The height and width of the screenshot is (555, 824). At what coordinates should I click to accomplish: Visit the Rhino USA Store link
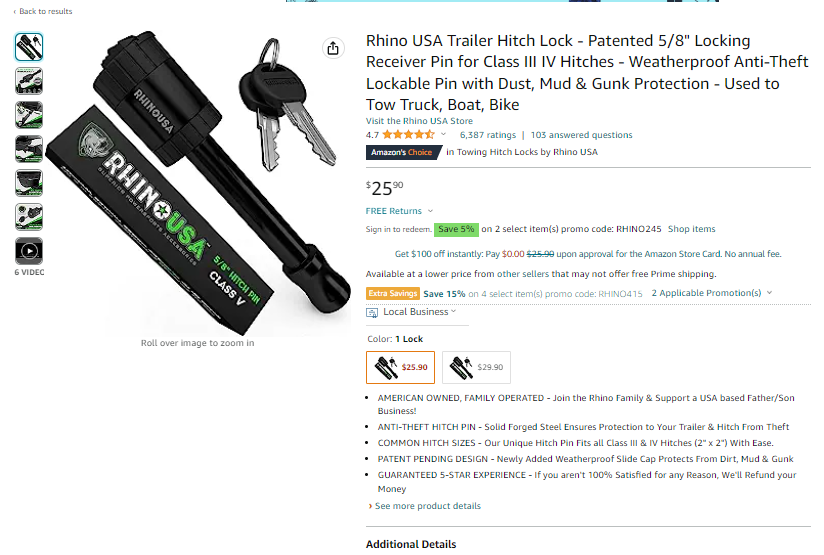[x=419, y=120]
